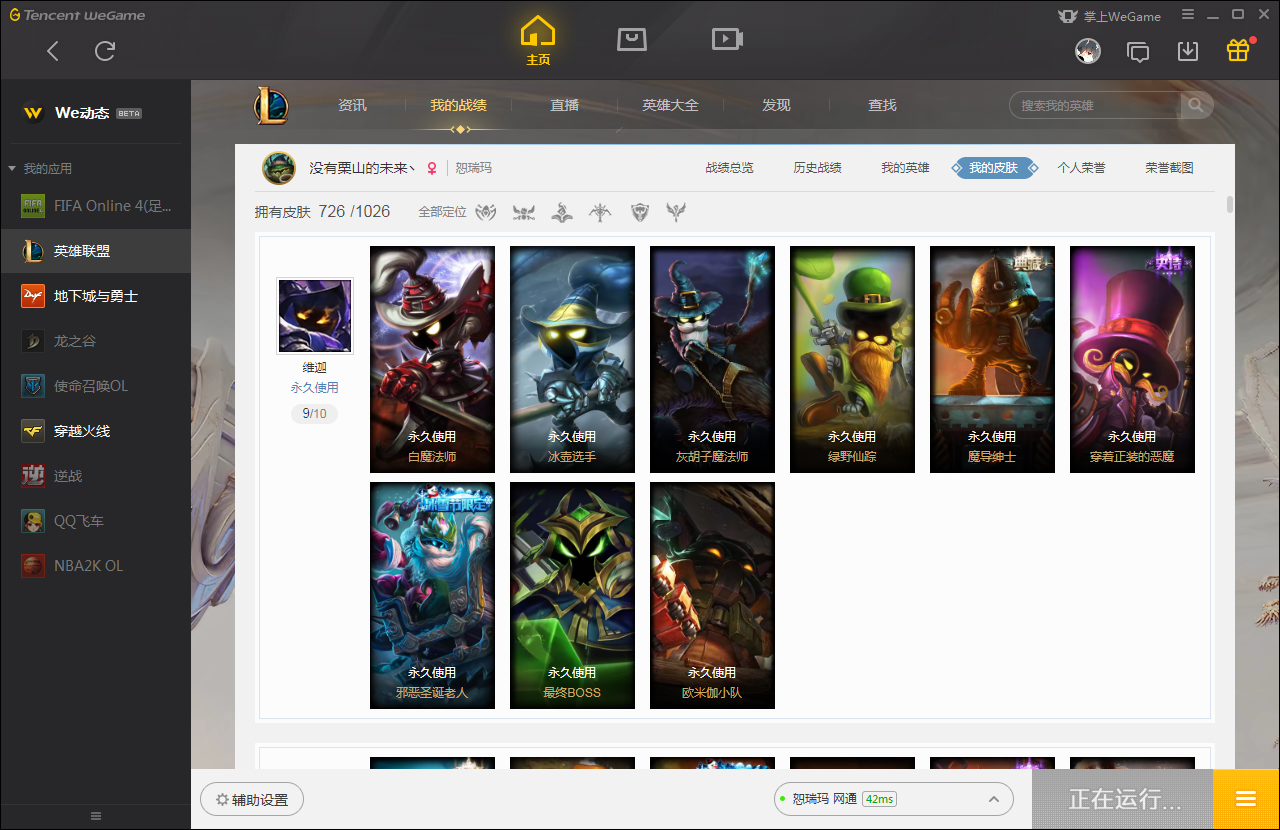
Task: Filter skins by support role icon
Action: [x=677, y=212]
